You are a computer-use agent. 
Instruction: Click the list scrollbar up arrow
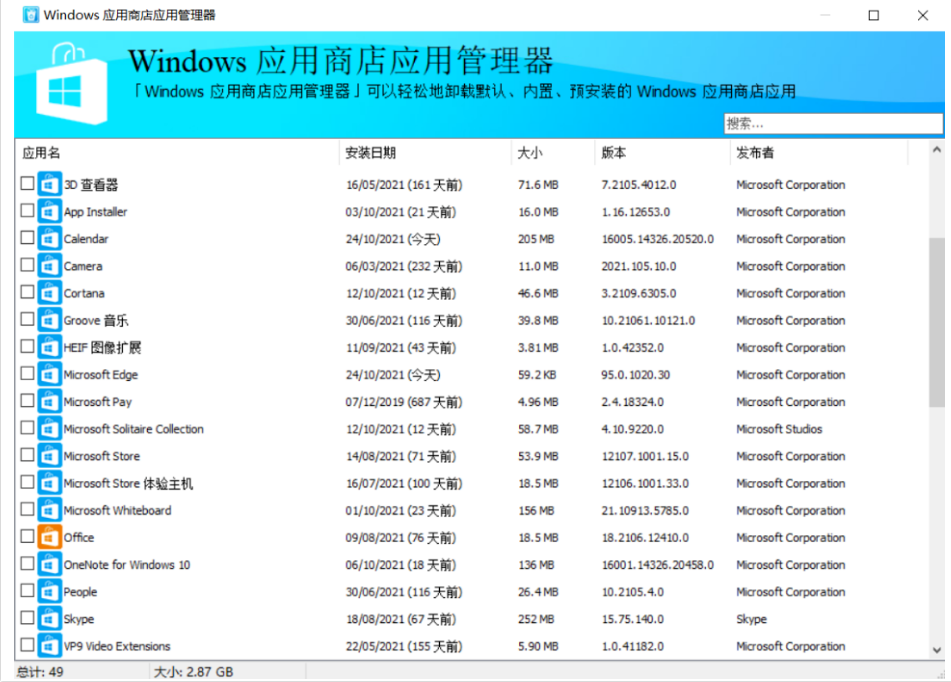936,149
